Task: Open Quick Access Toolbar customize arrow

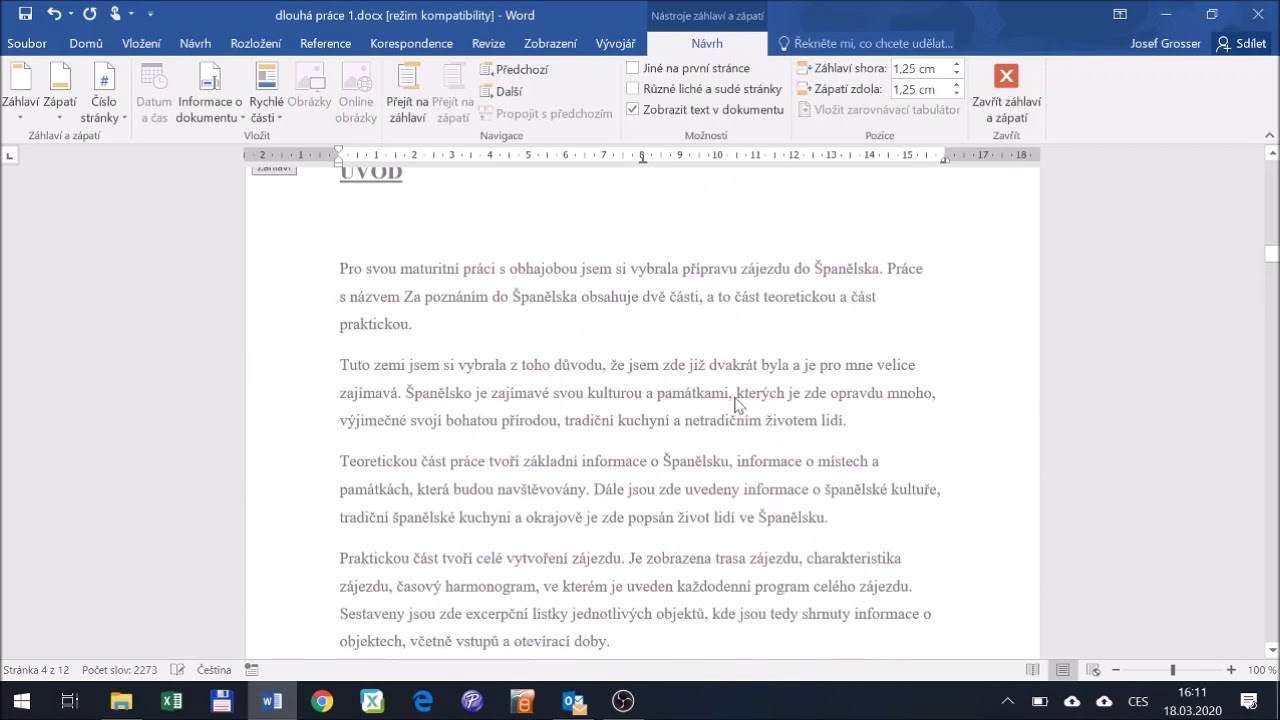Action: click(150, 14)
